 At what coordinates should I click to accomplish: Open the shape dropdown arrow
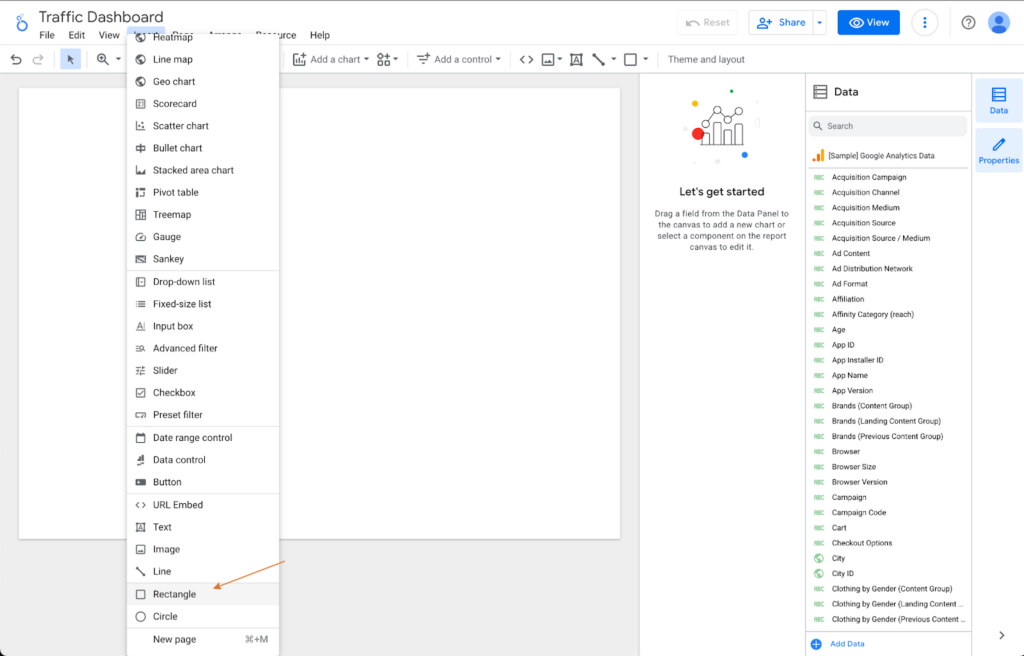(x=645, y=59)
